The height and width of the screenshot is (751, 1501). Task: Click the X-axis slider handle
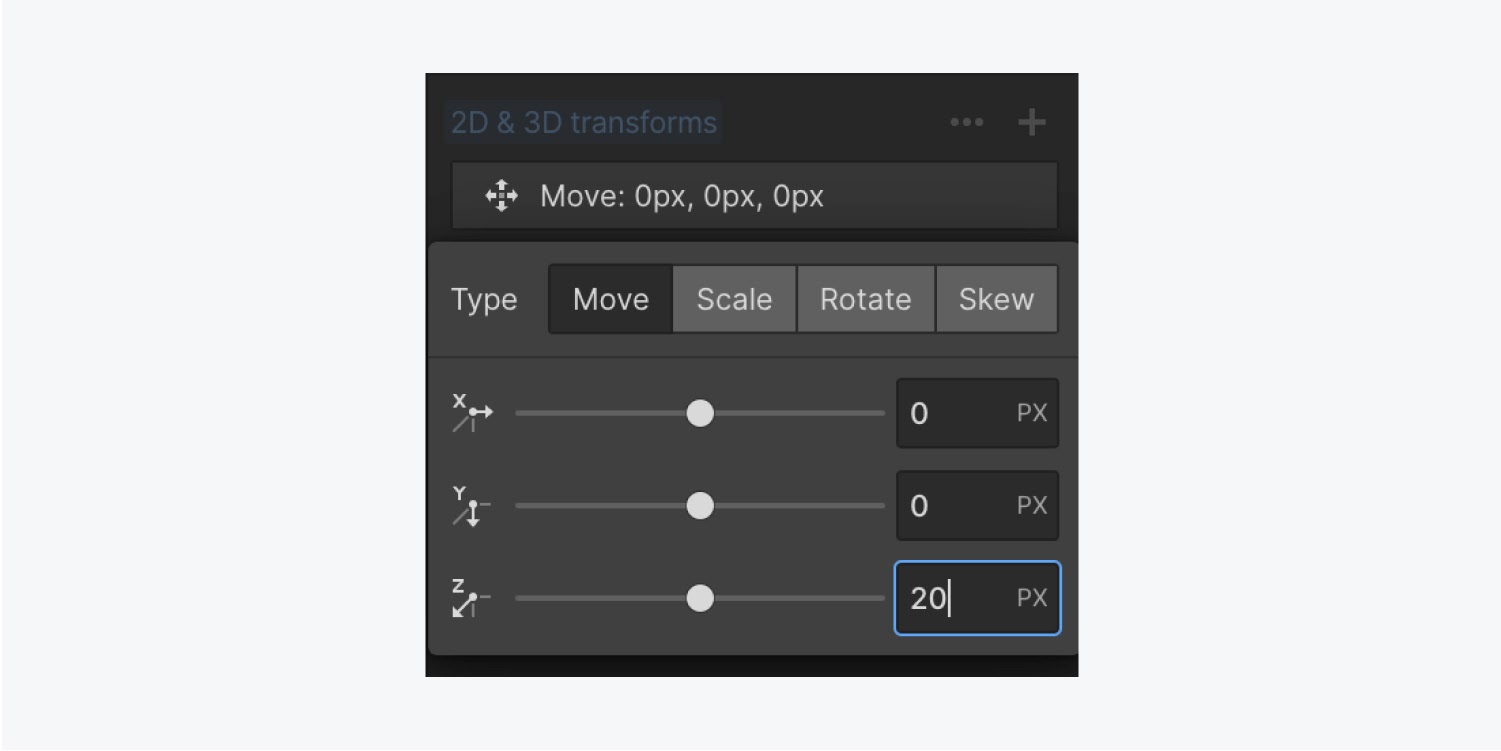coord(700,413)
